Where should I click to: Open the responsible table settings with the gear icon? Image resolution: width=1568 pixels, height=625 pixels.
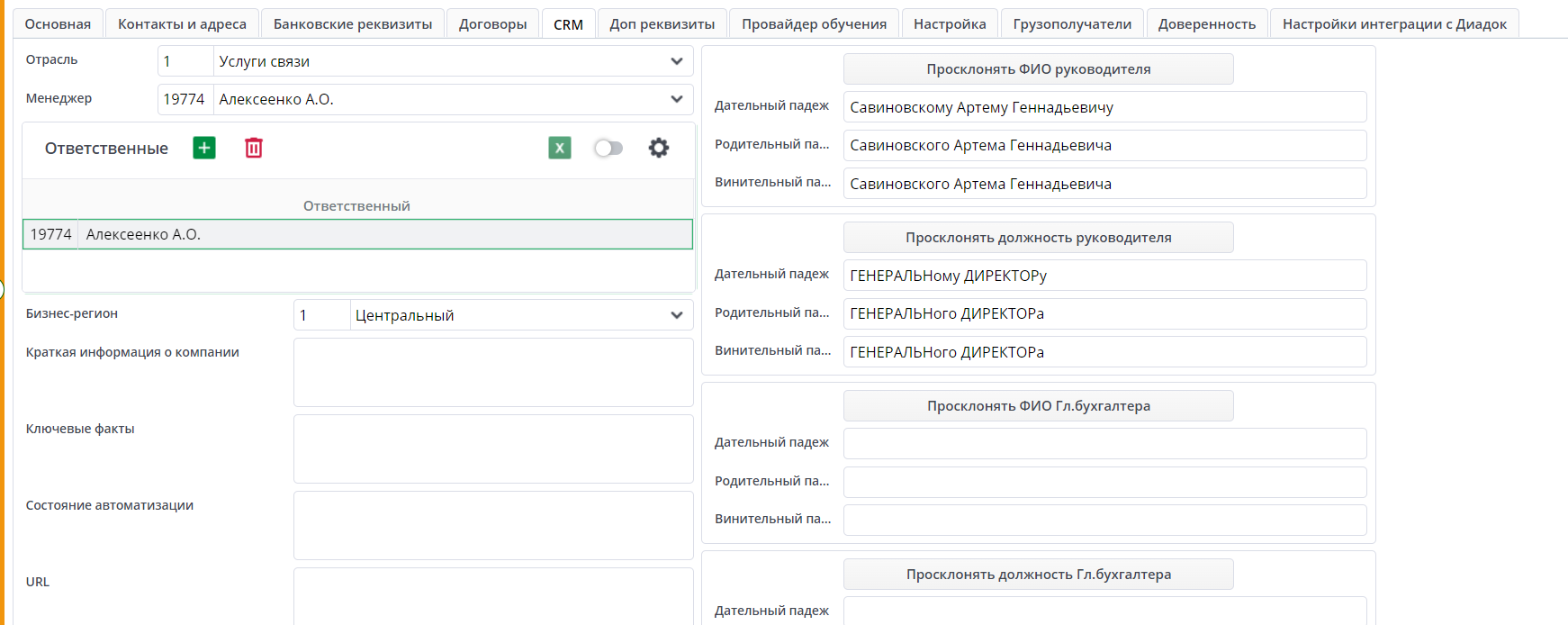pos(659,148)
